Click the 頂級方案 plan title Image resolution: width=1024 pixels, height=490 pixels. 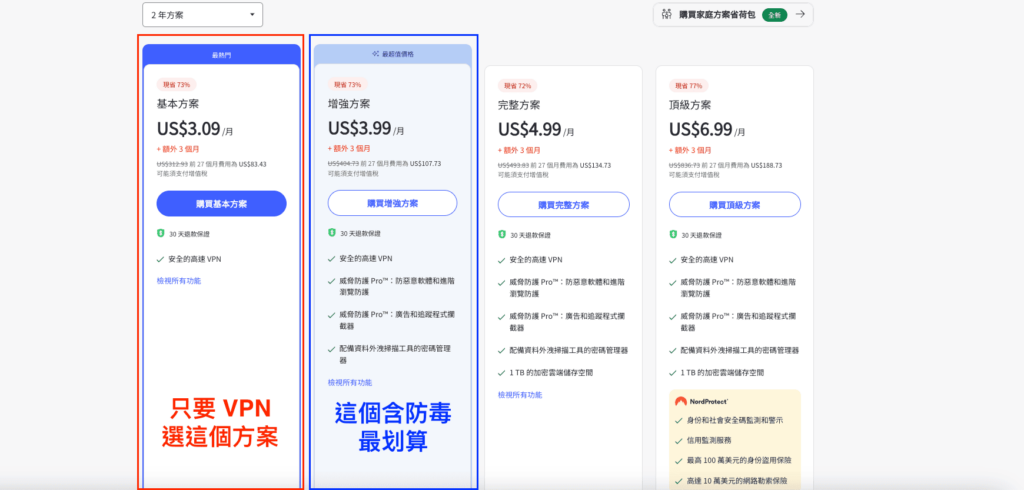coord(690,105)
